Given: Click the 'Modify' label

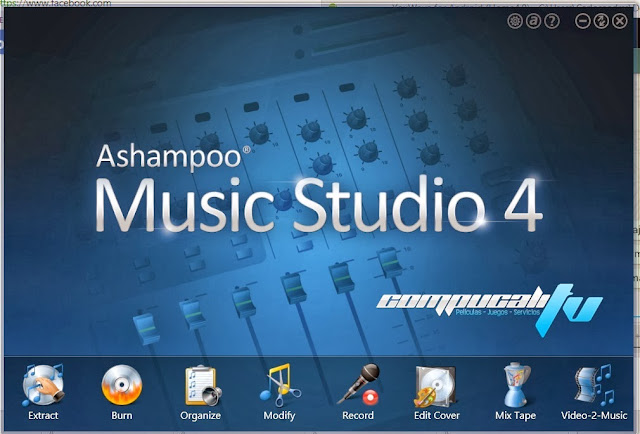Looking at the screenshot, I should (x=279, y=416).
